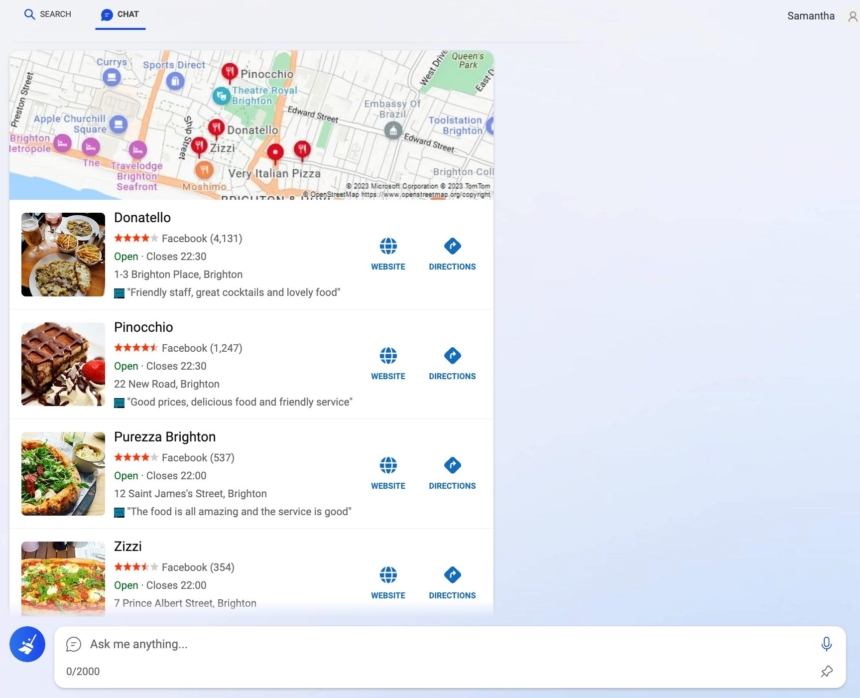Start a new chat with the broom icon
The width and height of the screenshot is (860, 698).
(x=27, y=644)
